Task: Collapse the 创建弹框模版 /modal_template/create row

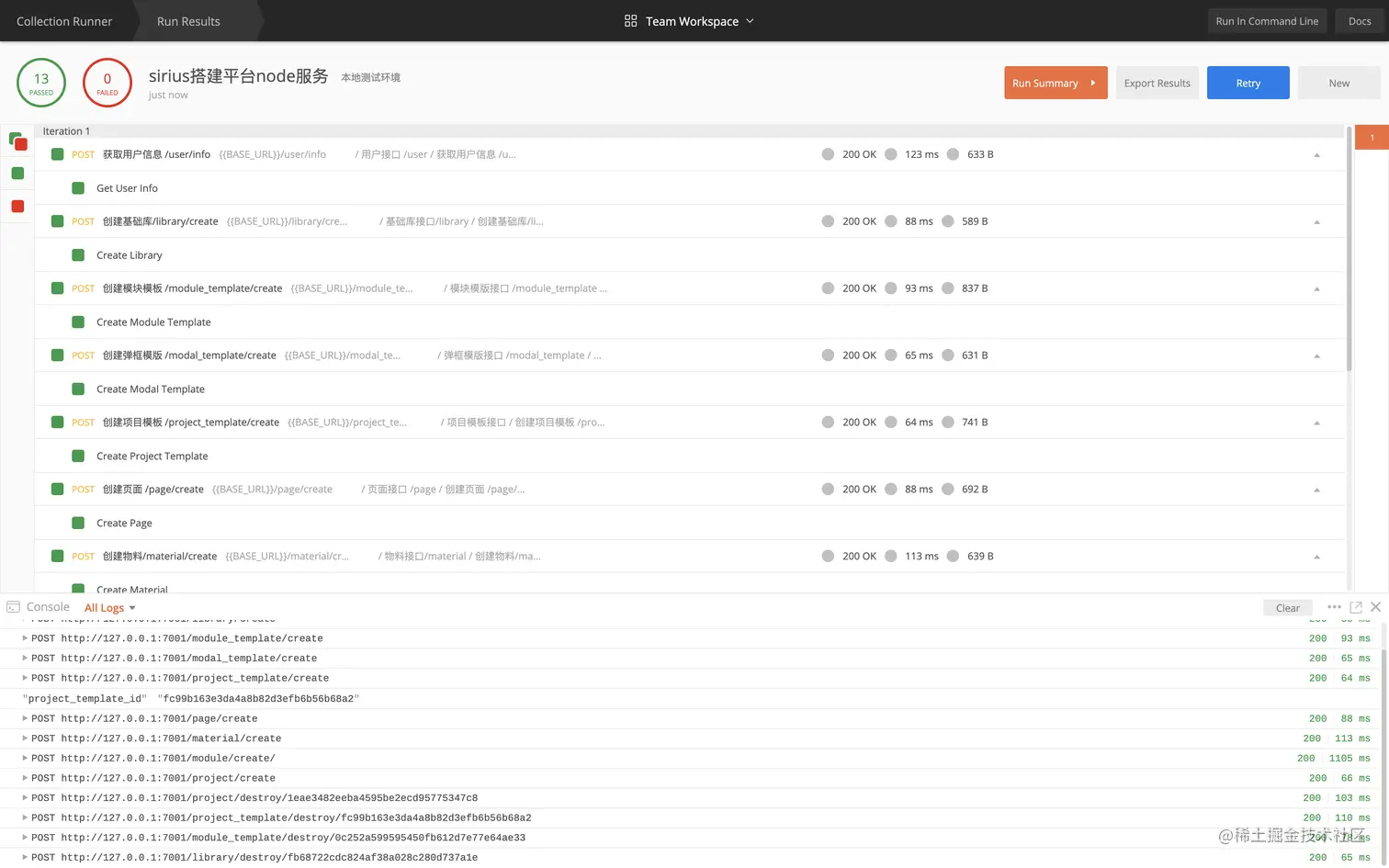Action: pos(1316,356)
